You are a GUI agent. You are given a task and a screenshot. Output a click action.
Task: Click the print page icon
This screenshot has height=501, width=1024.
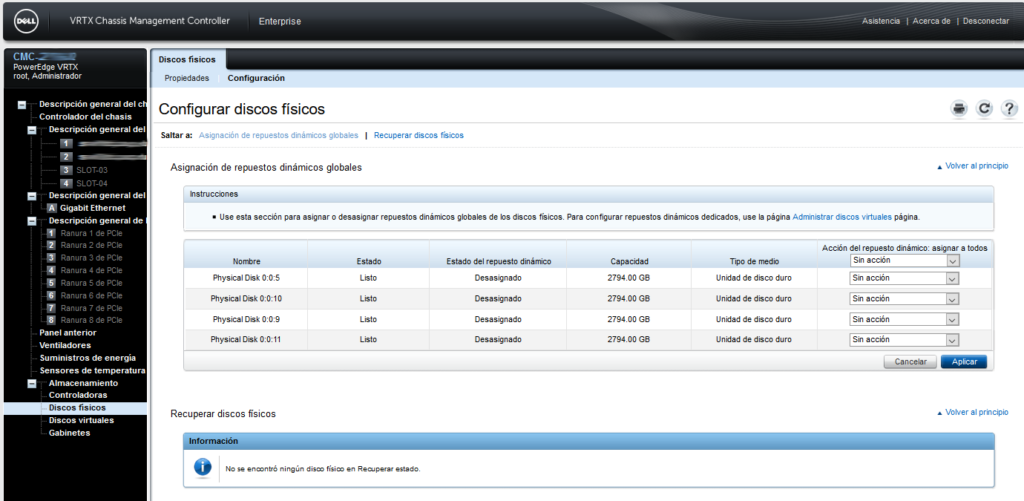[x=959, y=109]
